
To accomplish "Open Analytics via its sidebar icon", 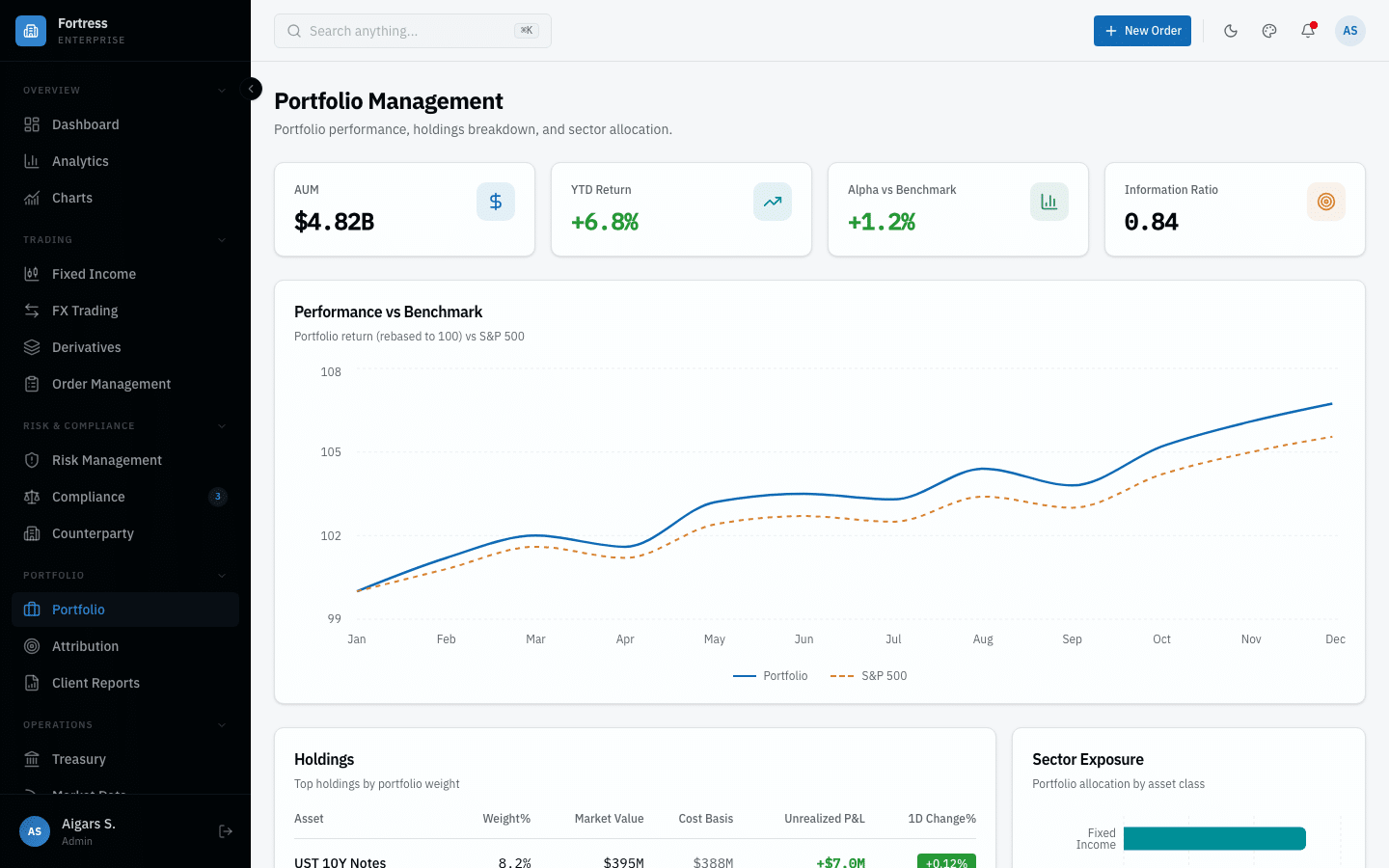I will [x=32, y=161].
